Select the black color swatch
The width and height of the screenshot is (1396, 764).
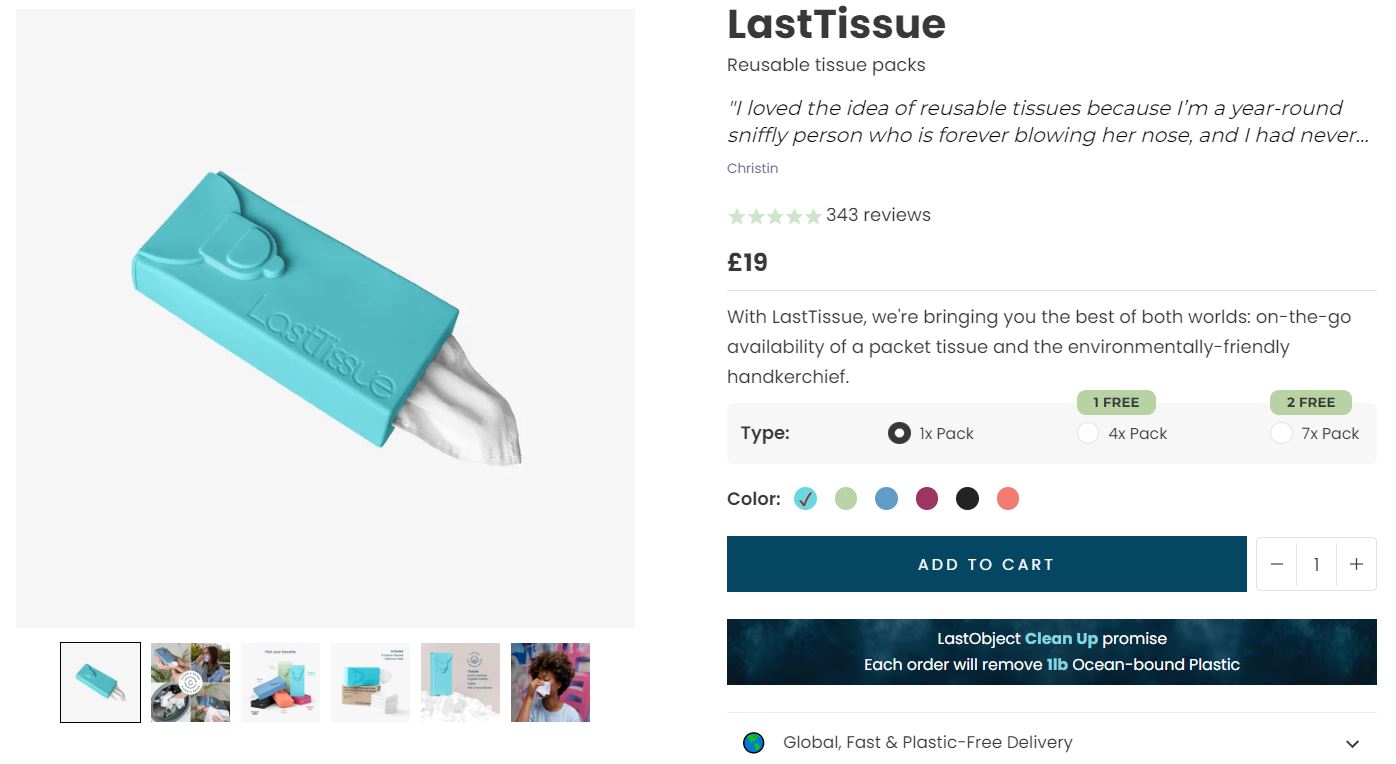tap(967, 498)
